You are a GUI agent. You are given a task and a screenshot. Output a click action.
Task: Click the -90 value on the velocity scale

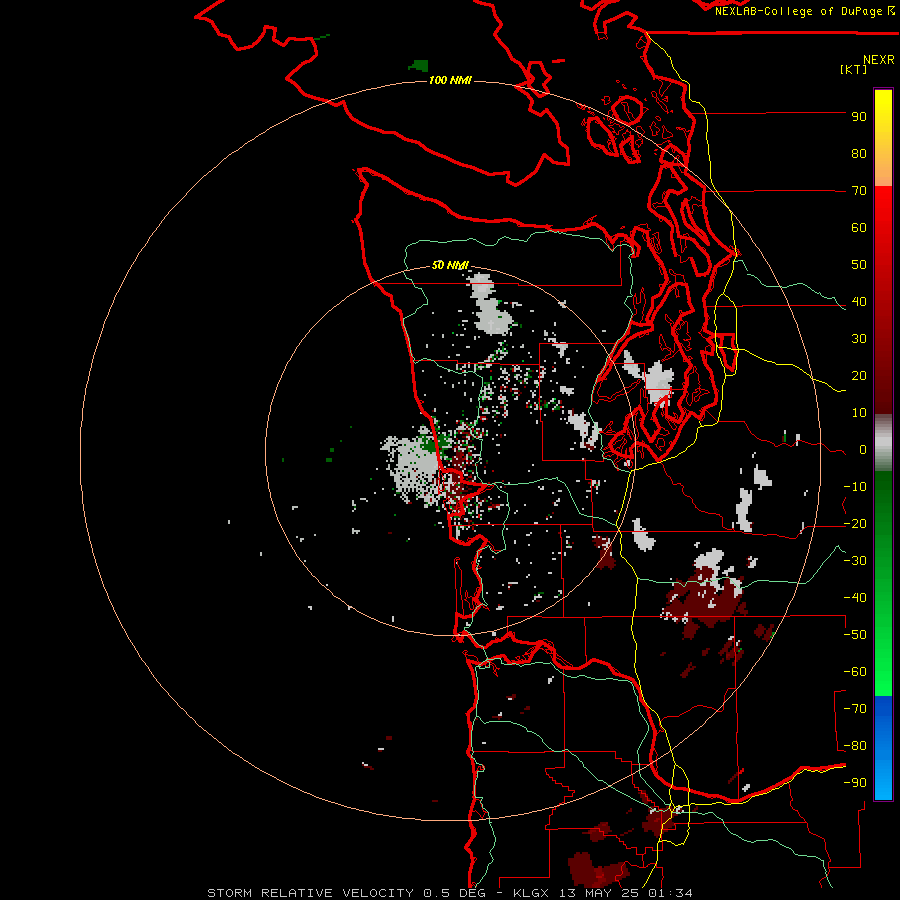point(855,783)
